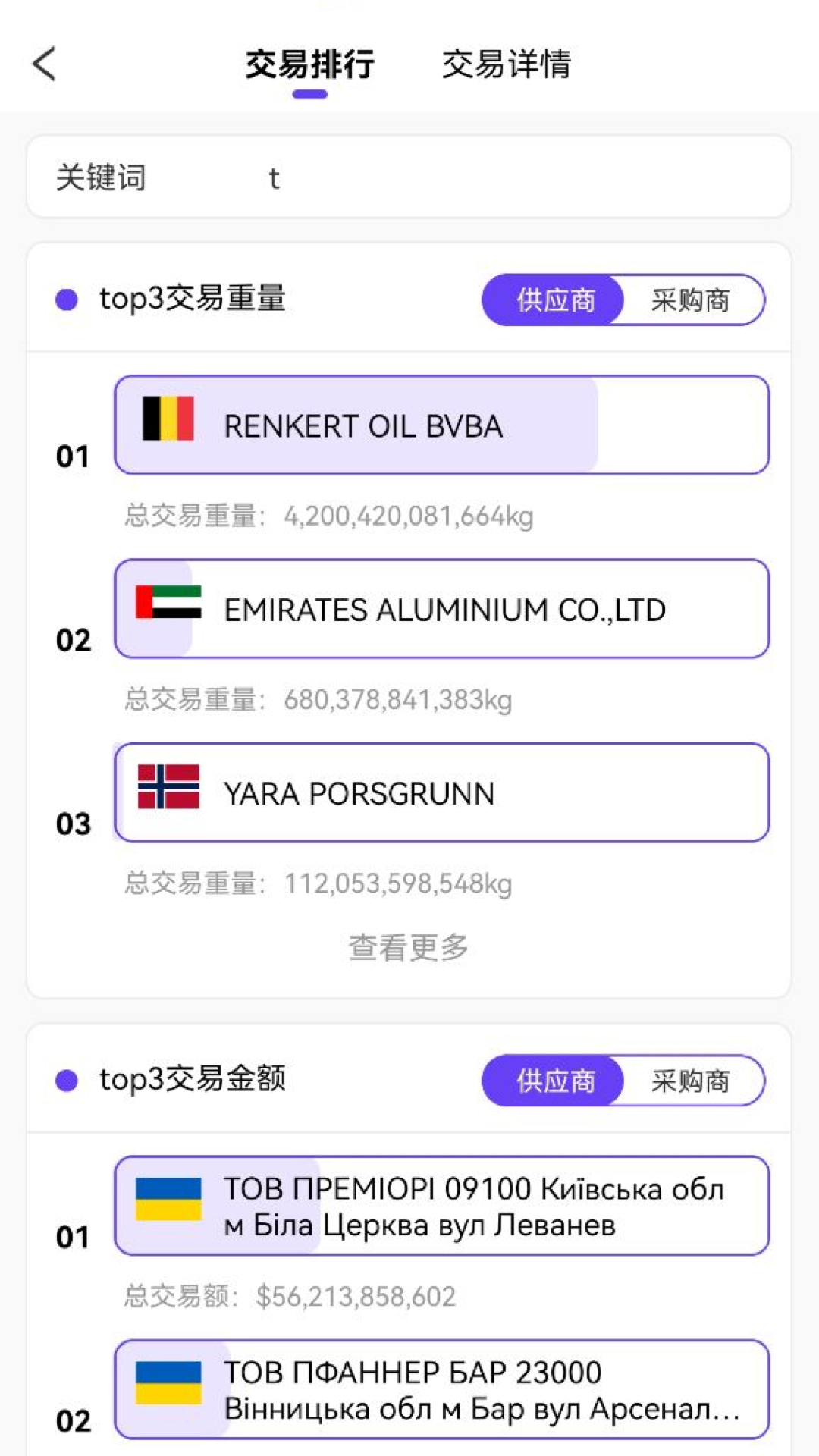Screen dimensions: 819x1456
Task: Select 供应商 in top3交易重量 section
Action: (555, 300)
